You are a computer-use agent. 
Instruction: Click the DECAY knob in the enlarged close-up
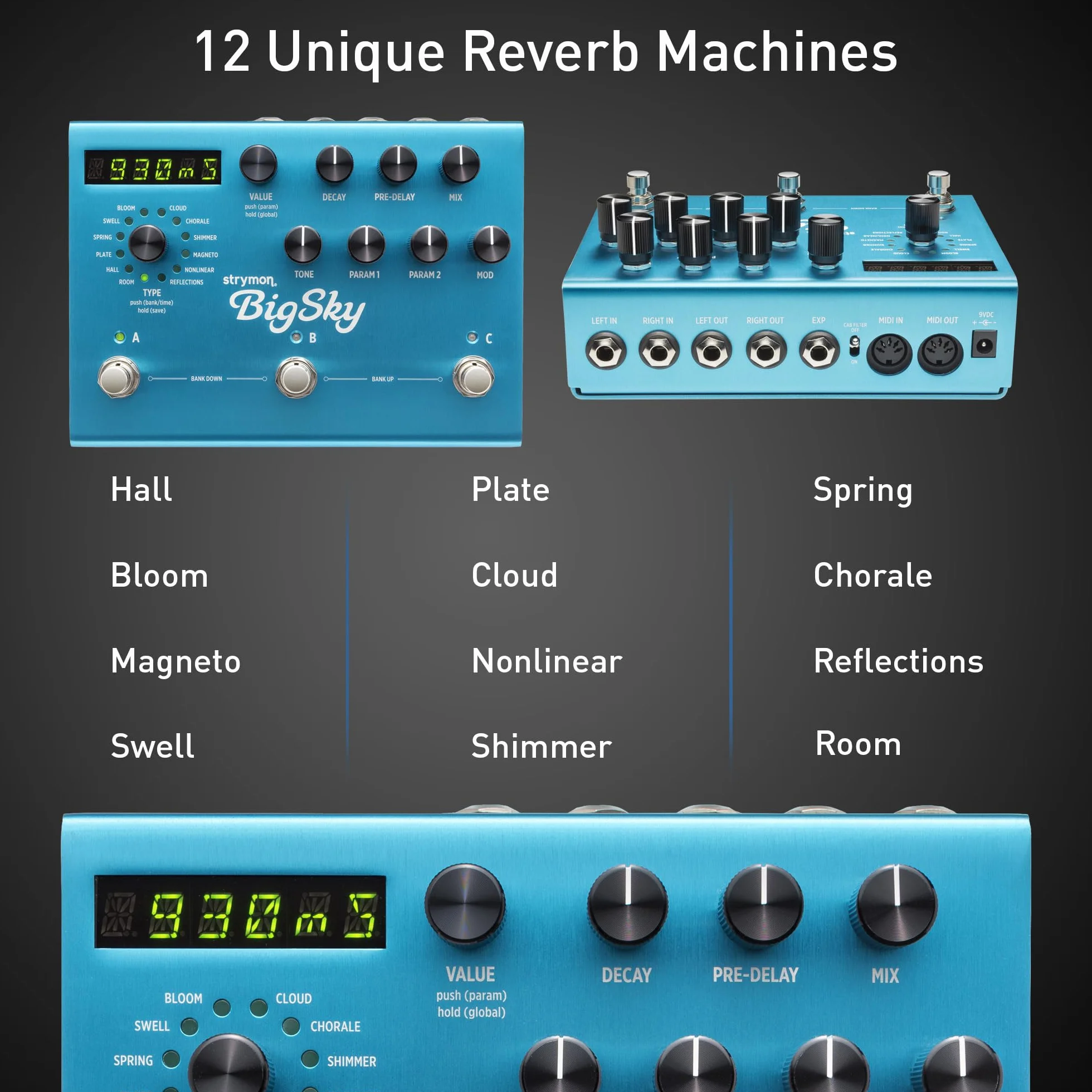point(627,905)
